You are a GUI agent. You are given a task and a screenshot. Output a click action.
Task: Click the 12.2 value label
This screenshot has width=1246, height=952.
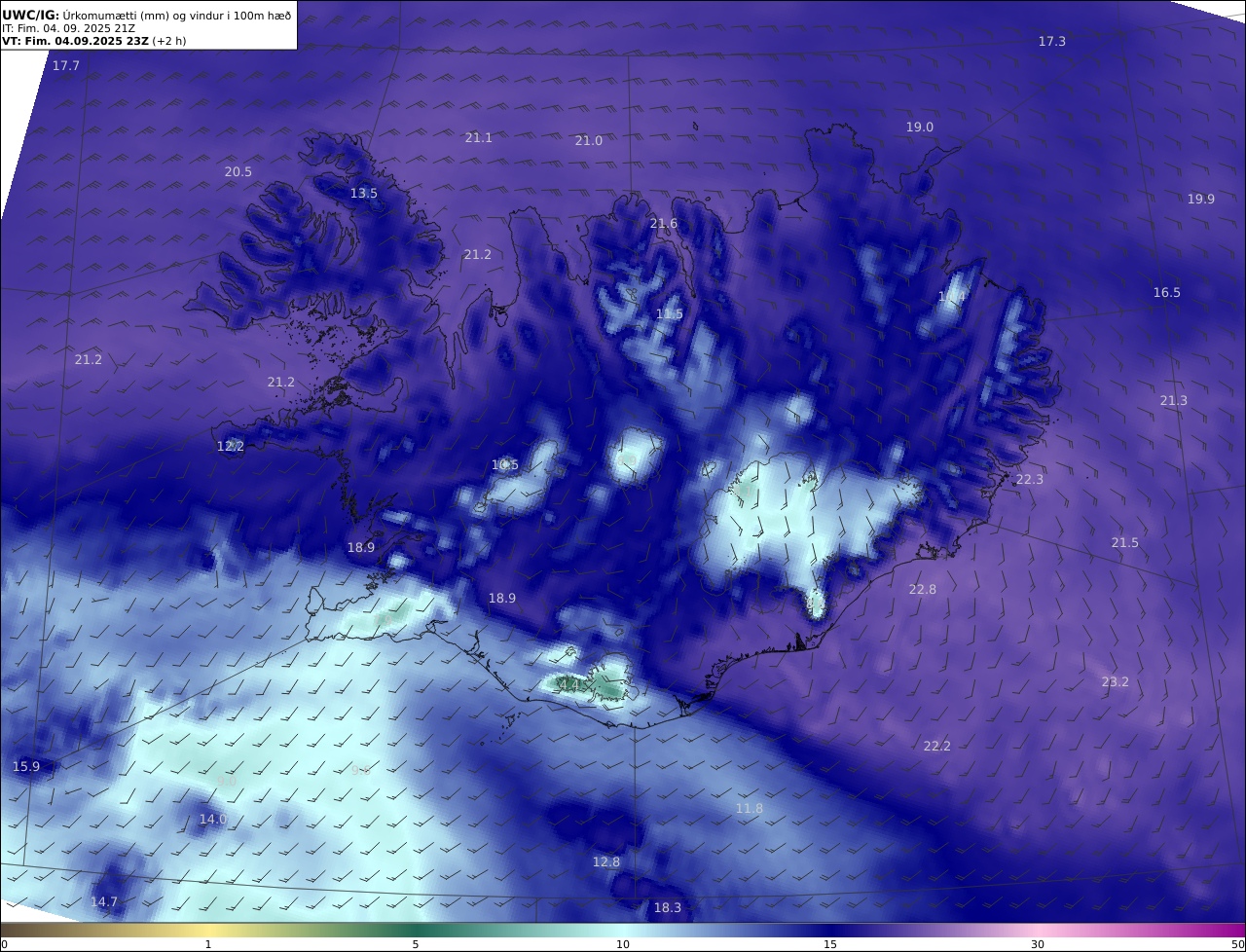pyautogui.click(x=231, y=447)
